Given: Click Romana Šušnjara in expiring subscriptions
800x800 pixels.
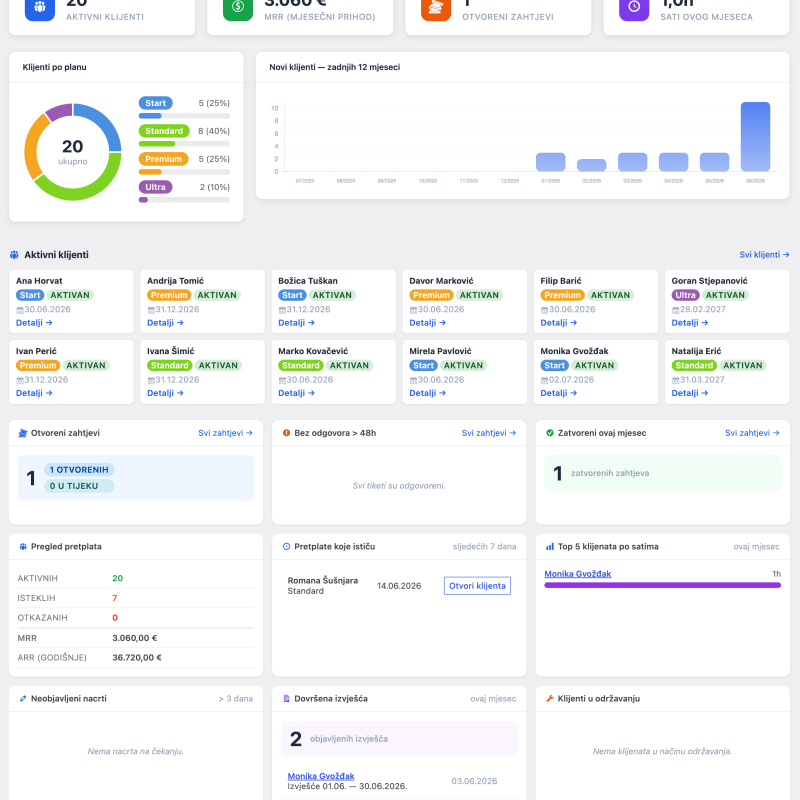Looking at the screenshot, I should (322, 581).
